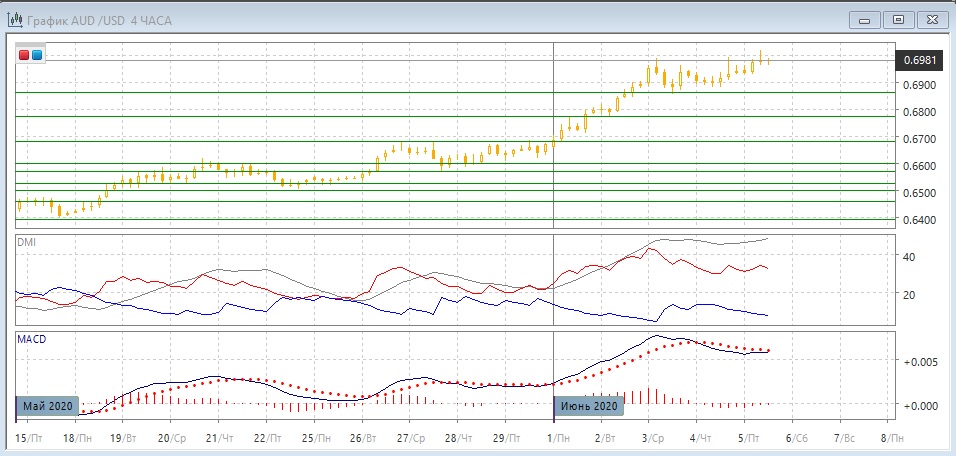This screenshot has width=956, height=456.
Task: Click the current price label 0.6981
Action: click(919, 60)
